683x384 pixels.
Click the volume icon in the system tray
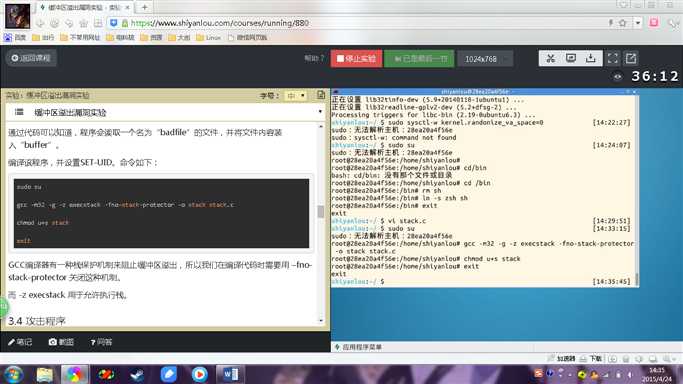pyautogui.click(x=630, y=375)
